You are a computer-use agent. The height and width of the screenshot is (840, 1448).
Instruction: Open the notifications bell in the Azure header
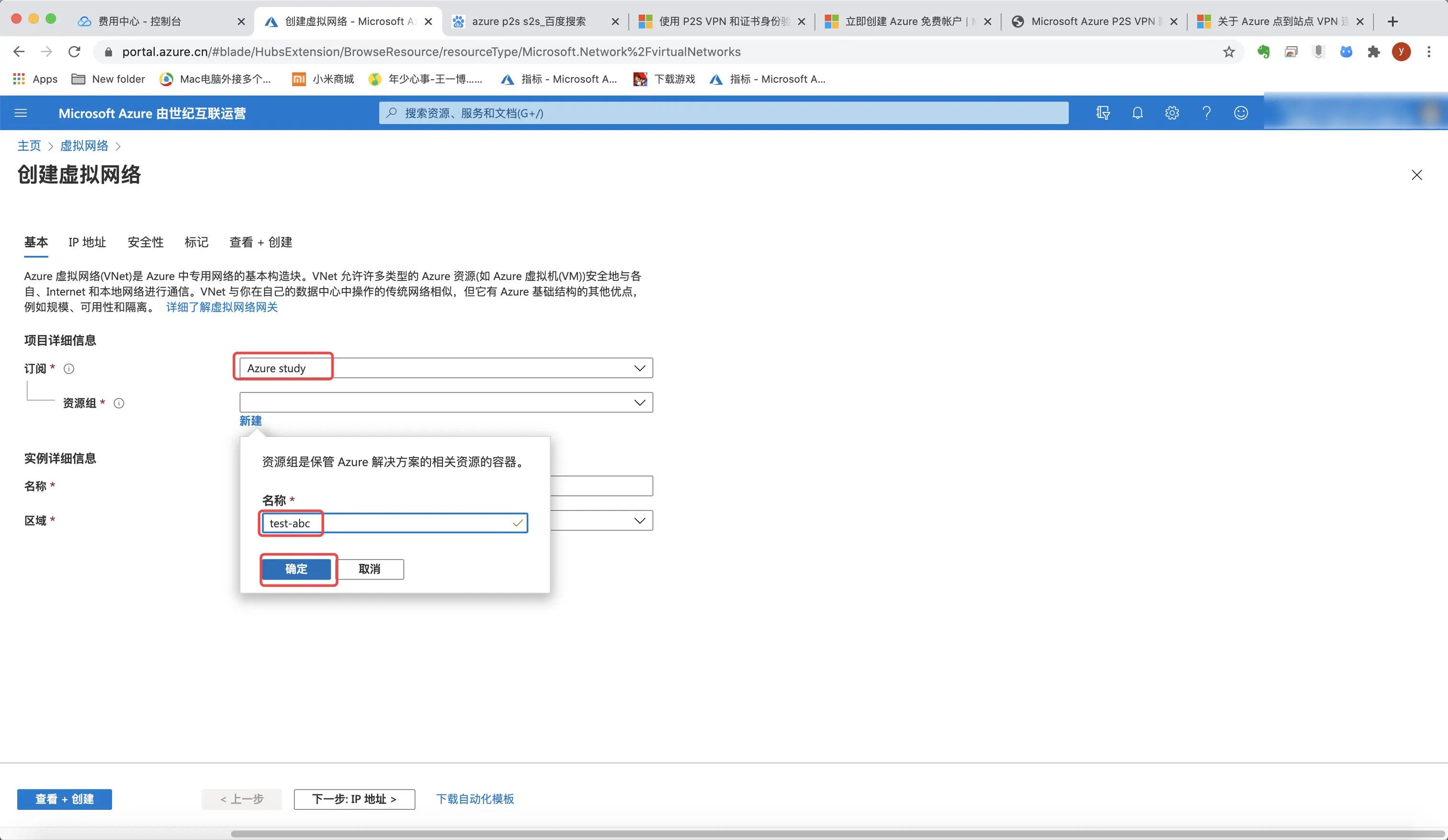click(1137, 113)
